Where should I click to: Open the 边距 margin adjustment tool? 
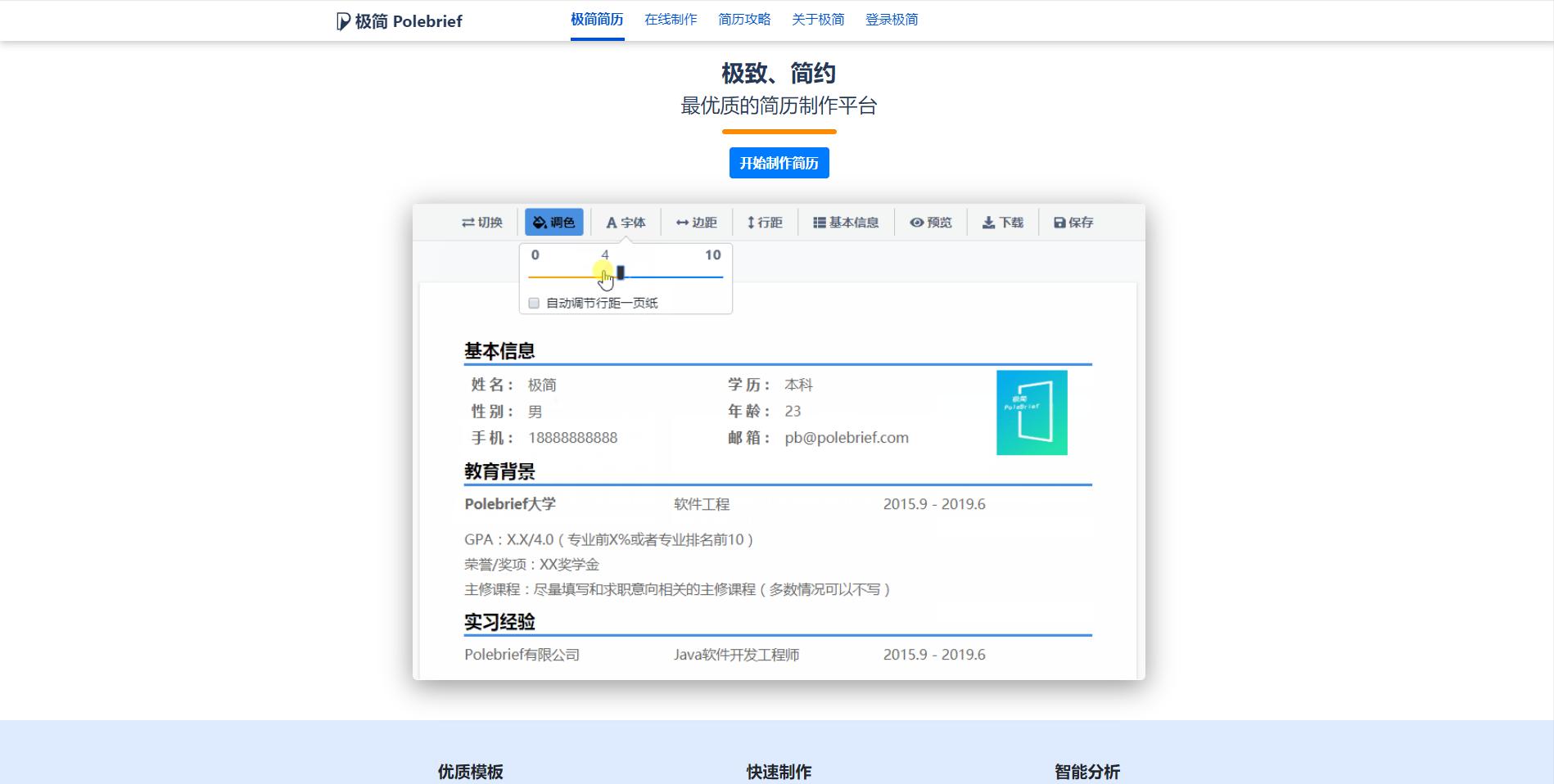pos(697,222)
